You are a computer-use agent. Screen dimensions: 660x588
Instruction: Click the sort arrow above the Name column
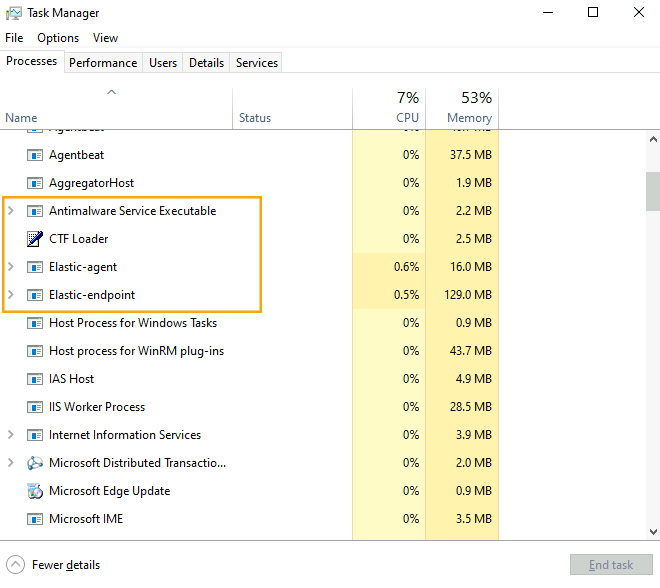tap(112, 92)
